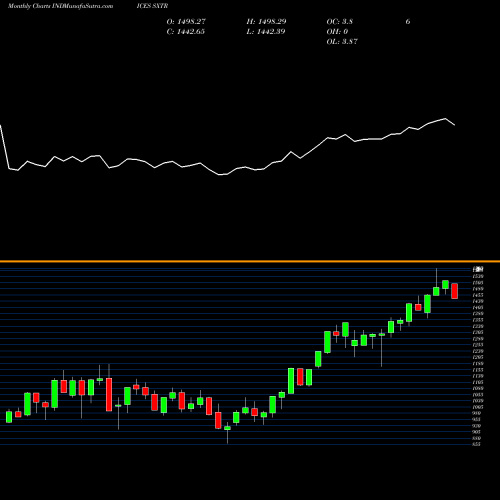Click the 'OH: 0' reading
Image resolution: width=500 pixels, height=500 pixels.
[x=337, y=32]
